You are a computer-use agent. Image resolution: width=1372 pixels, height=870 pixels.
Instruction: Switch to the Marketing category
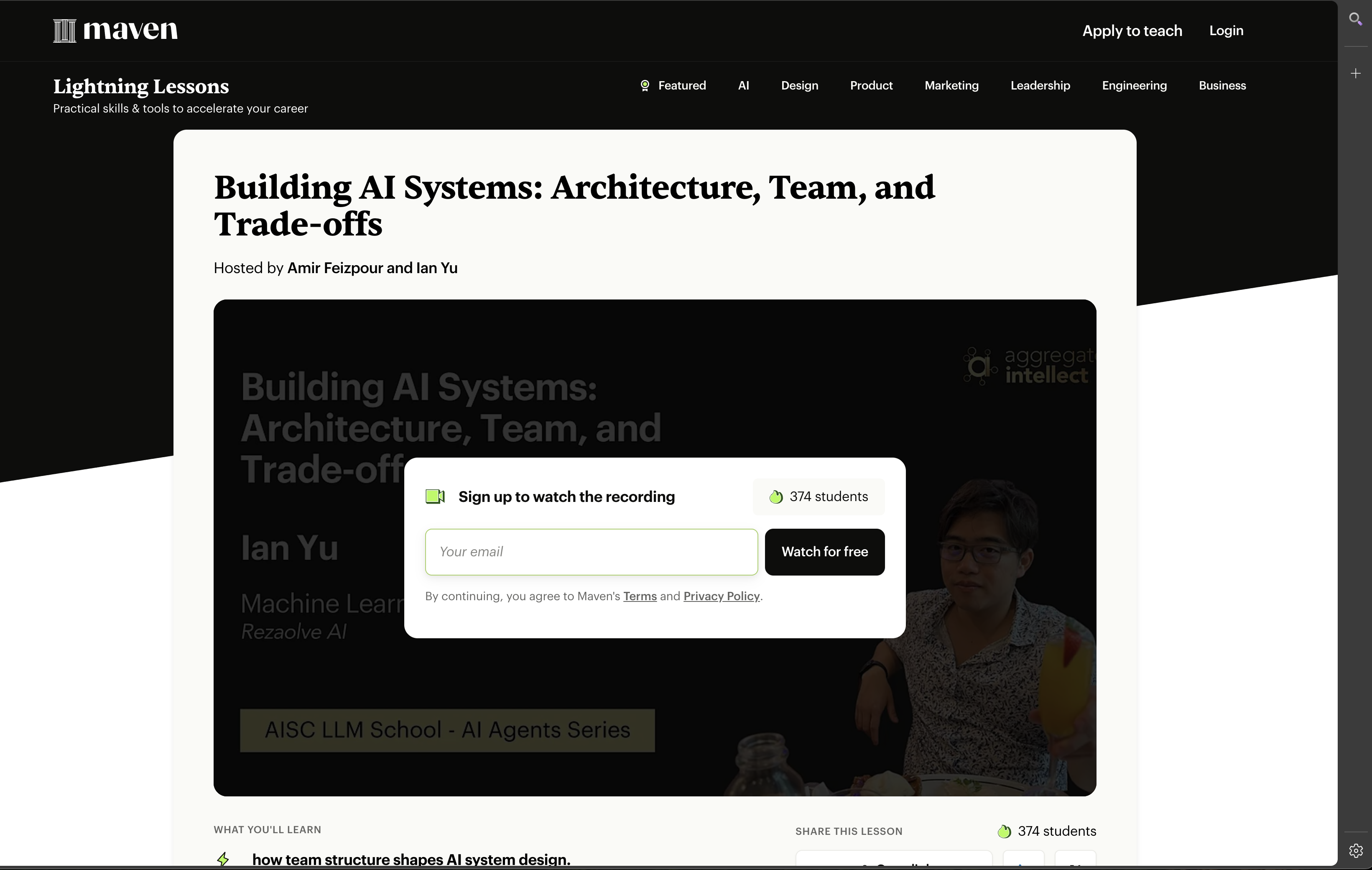pos(951,85)
